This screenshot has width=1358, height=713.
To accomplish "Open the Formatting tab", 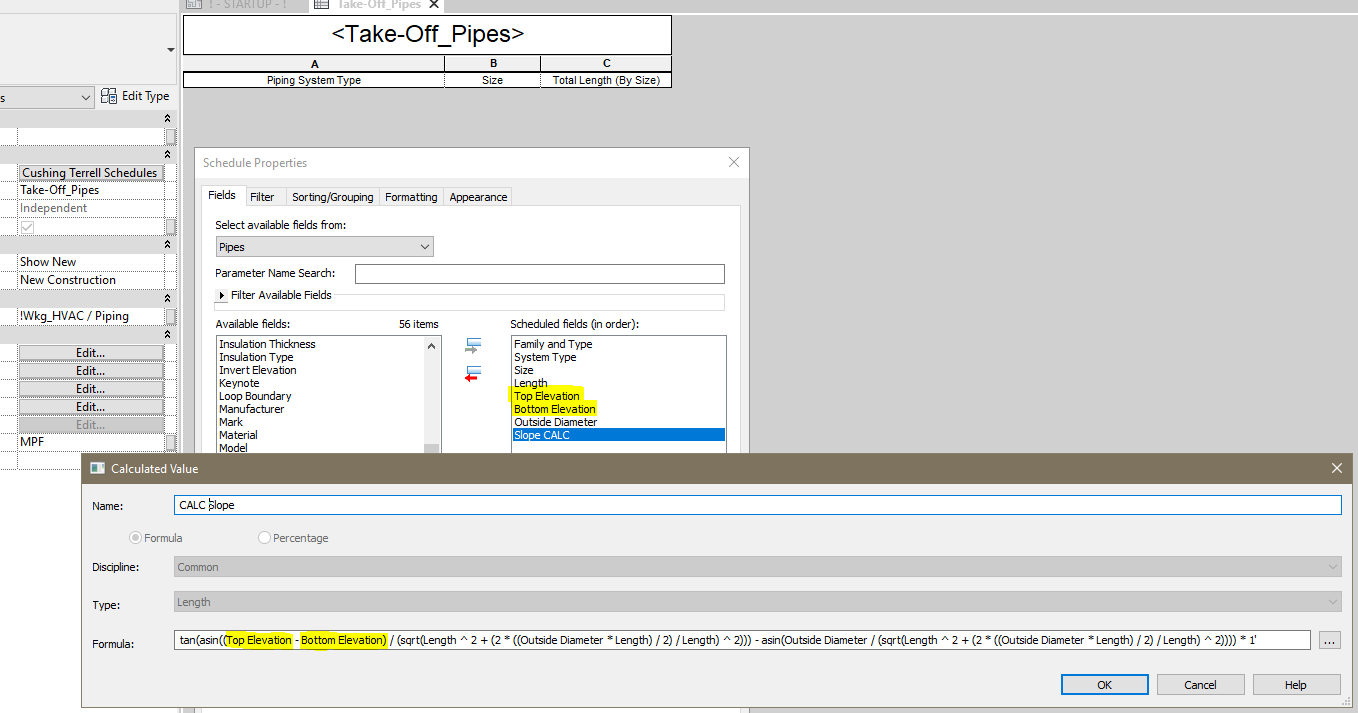I will click(x=411, y=197).
